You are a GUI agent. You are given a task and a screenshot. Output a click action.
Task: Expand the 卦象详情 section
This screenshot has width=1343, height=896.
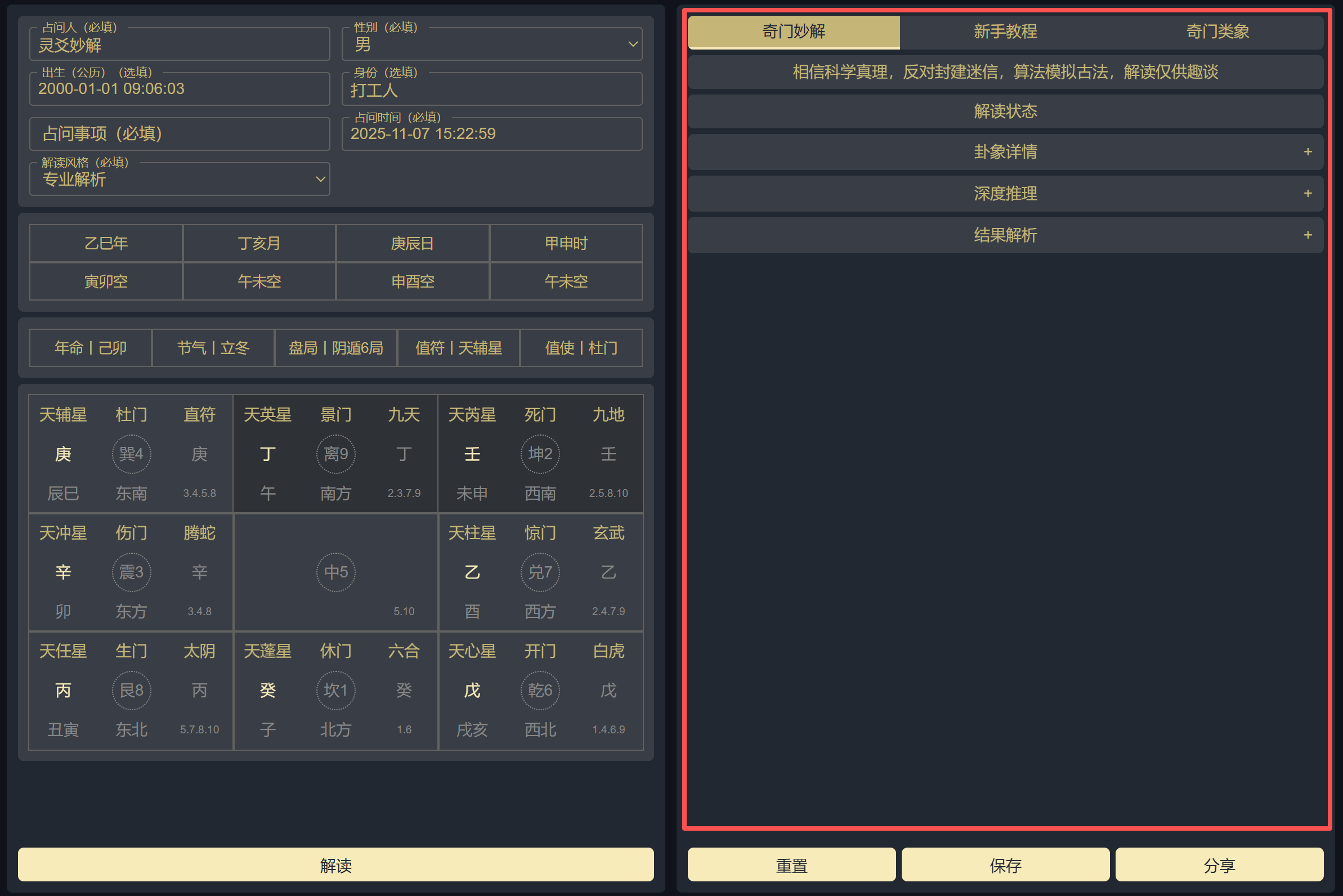pos(1005,152)
